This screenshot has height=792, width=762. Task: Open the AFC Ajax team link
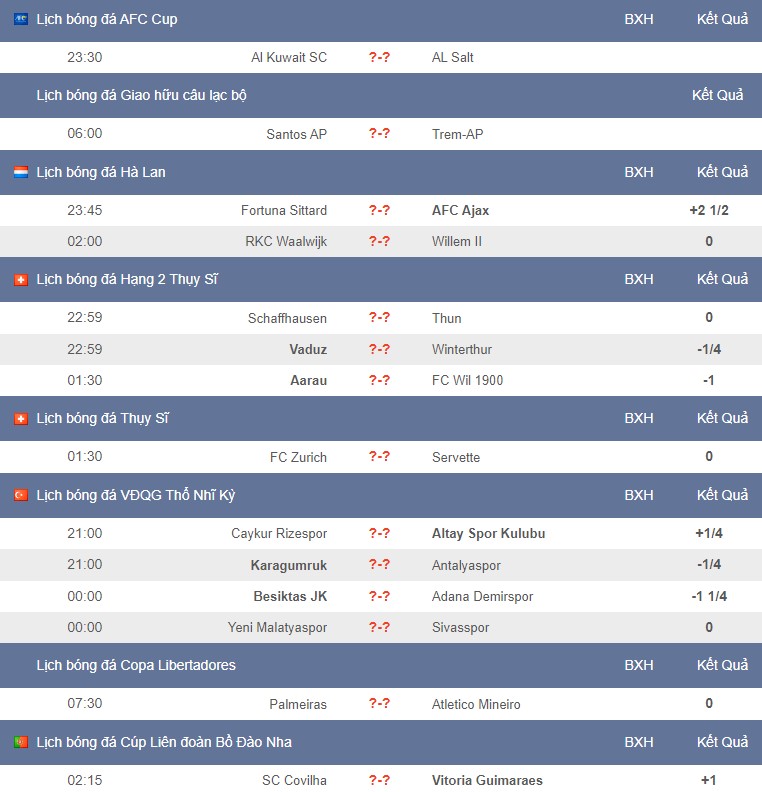click(x=461, y=210)
